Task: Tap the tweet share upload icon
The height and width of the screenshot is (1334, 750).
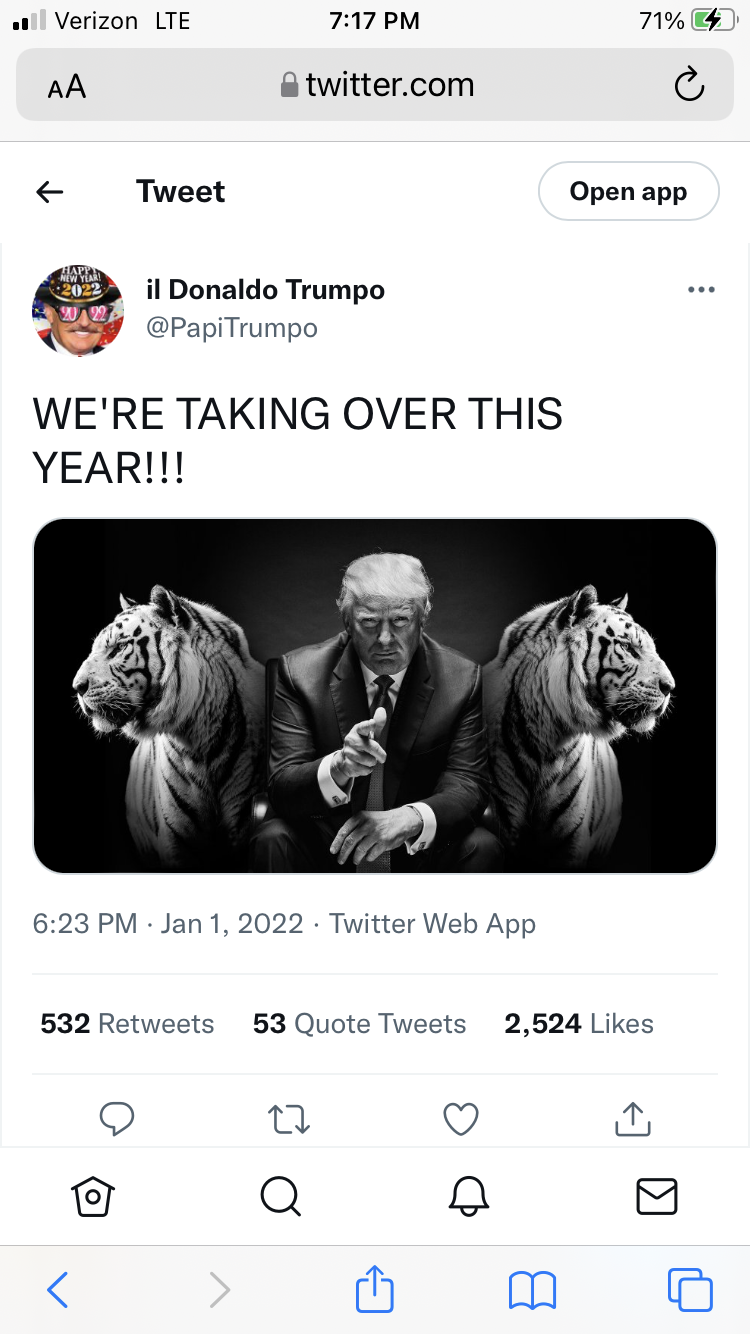Action: [632, 1118]
